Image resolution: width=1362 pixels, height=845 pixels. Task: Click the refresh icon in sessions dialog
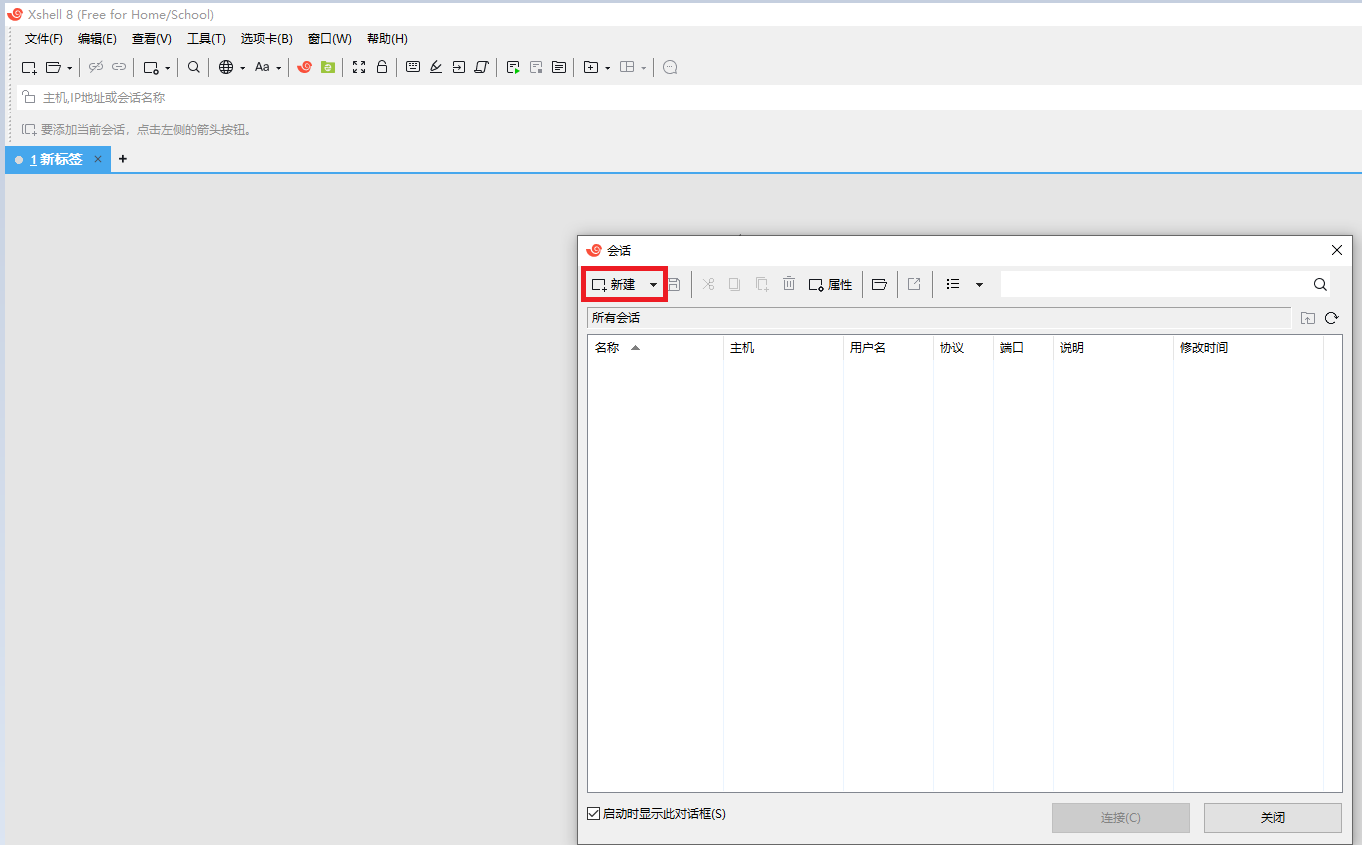[1331, 318]
